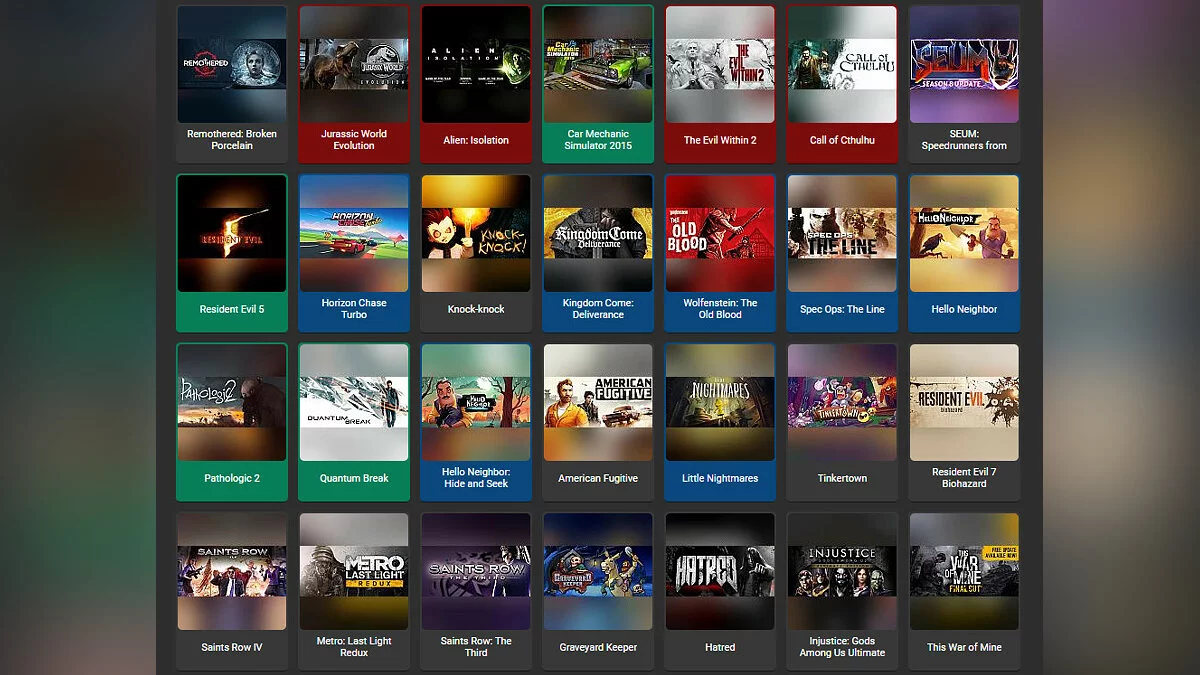Click the "Resident Evil 7 Biohazard" title

tap(964, 478)
